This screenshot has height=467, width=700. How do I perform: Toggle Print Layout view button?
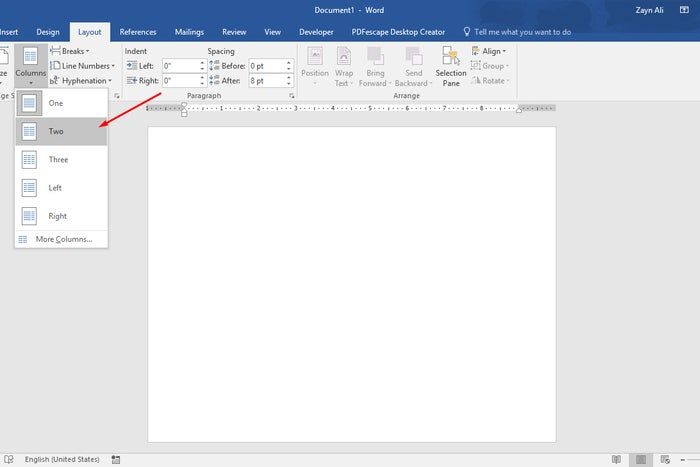click(640, 459)
